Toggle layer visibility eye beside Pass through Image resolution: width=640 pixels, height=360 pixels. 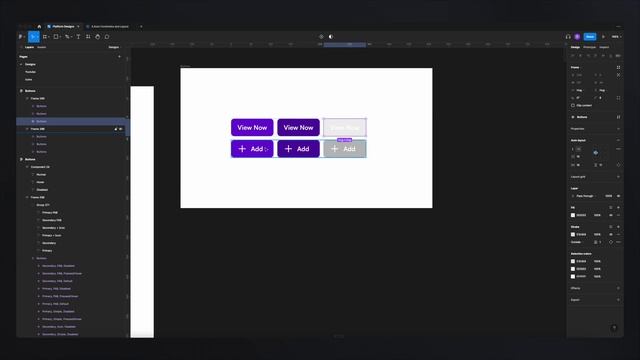(x=618, y=196)
